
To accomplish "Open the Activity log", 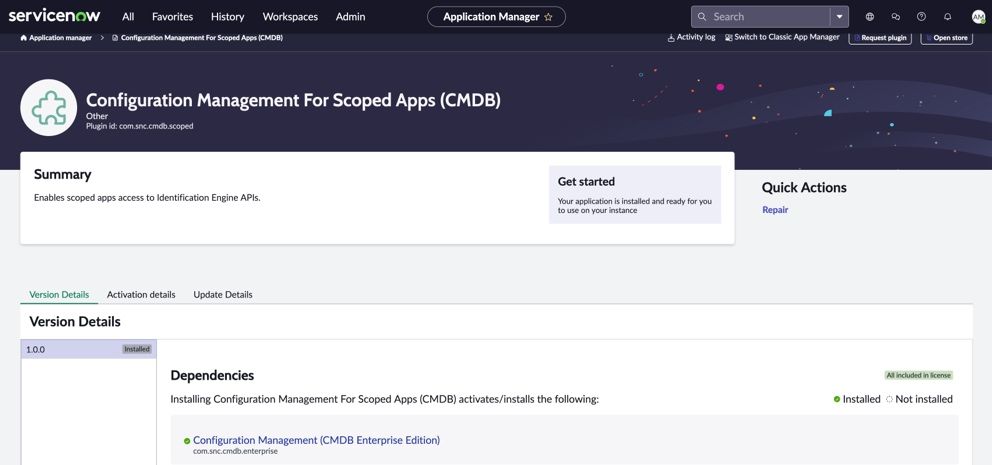I will (x=691, y=37).
